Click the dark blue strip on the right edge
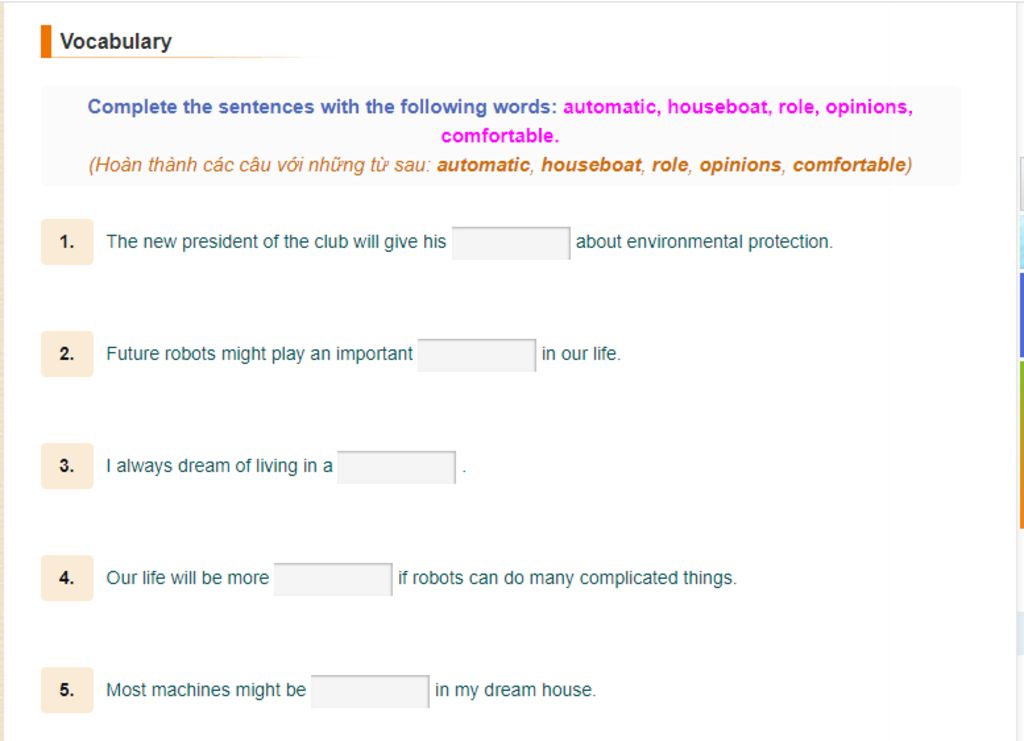Viewport: 1024px width, 741px height. [x=1021, y=315]
